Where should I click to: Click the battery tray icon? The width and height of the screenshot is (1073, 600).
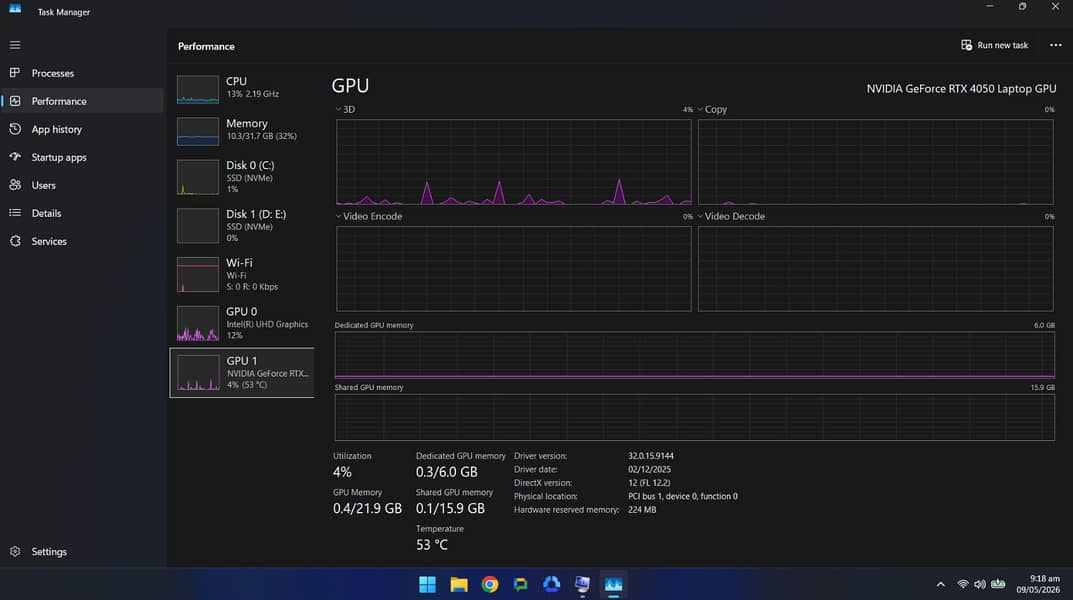998,584
